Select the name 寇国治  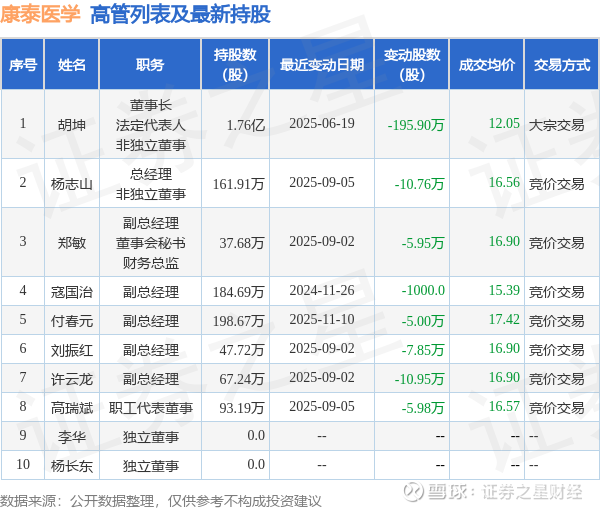(72, 292)
